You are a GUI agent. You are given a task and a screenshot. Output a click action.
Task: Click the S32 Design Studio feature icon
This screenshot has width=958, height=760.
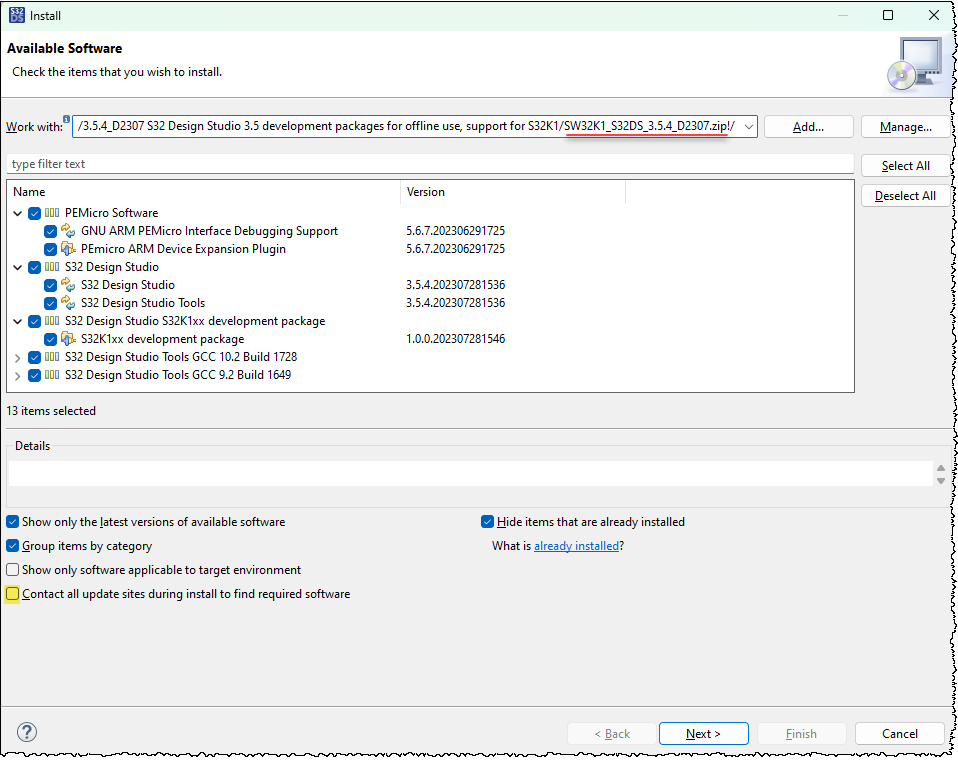point(68,285)
